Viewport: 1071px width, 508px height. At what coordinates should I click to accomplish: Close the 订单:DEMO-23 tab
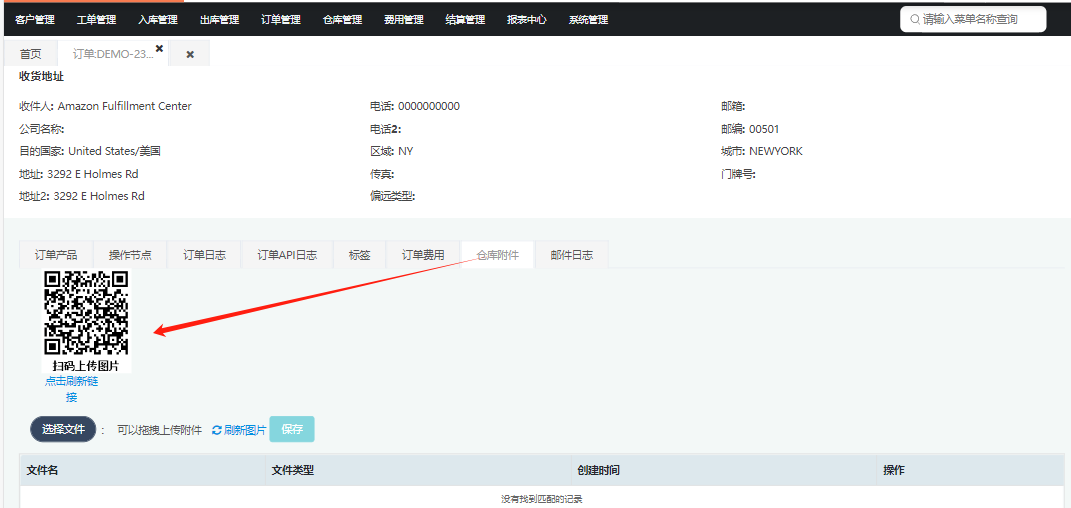pyautogui.click(x=160, y=48)
